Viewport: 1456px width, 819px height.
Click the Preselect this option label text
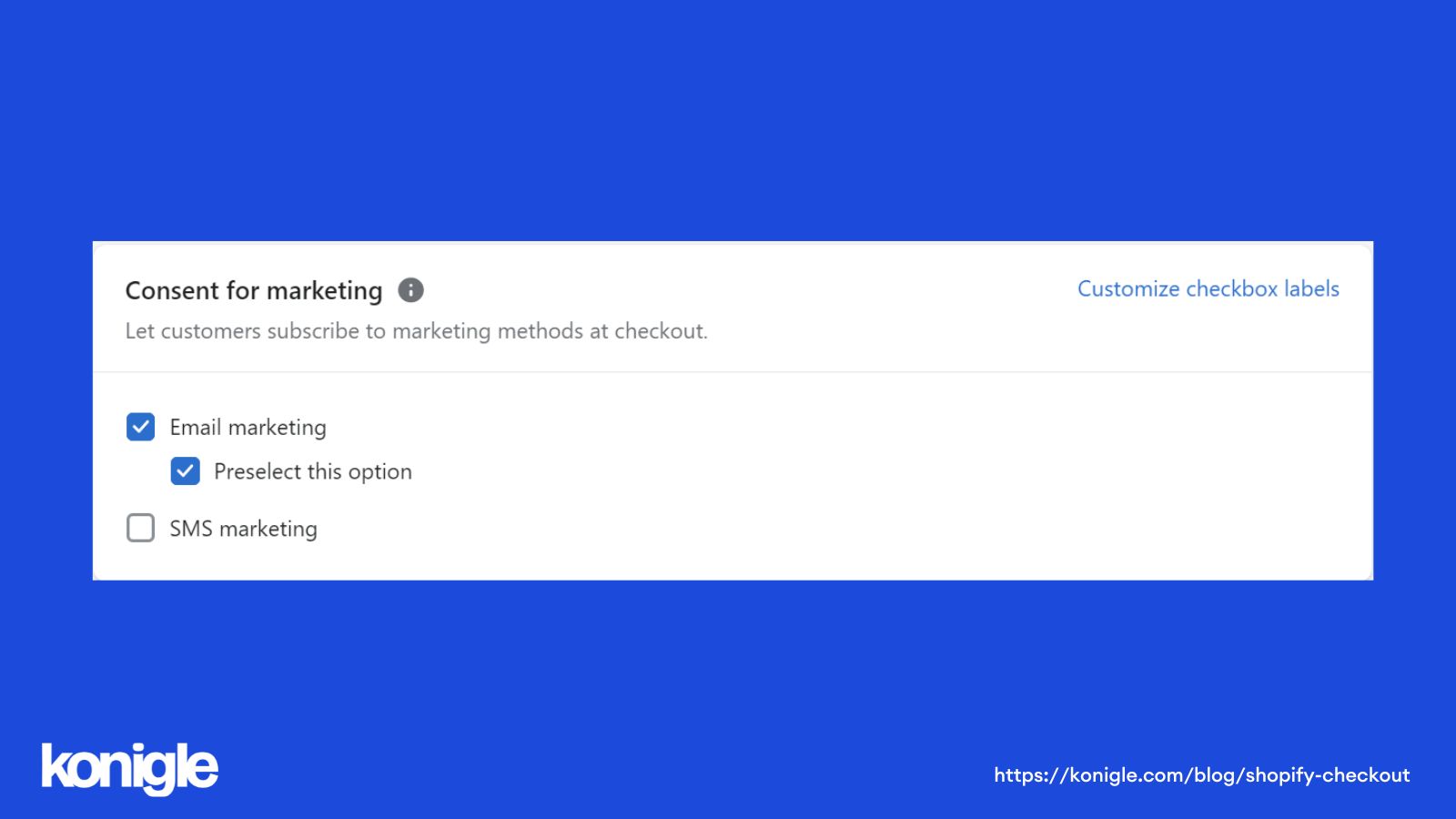click(313, 471)
